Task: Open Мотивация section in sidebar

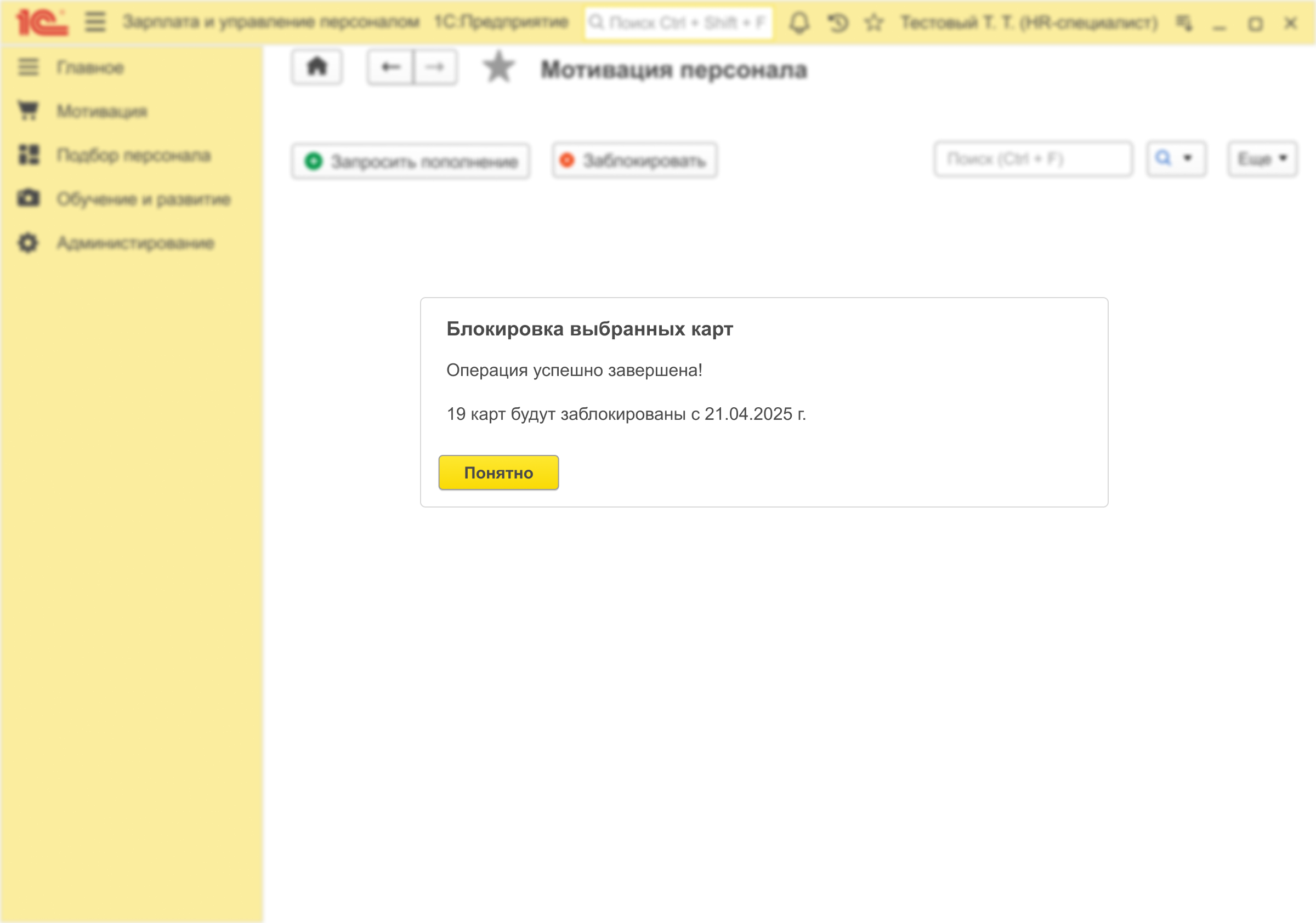Action: point(101,111)
